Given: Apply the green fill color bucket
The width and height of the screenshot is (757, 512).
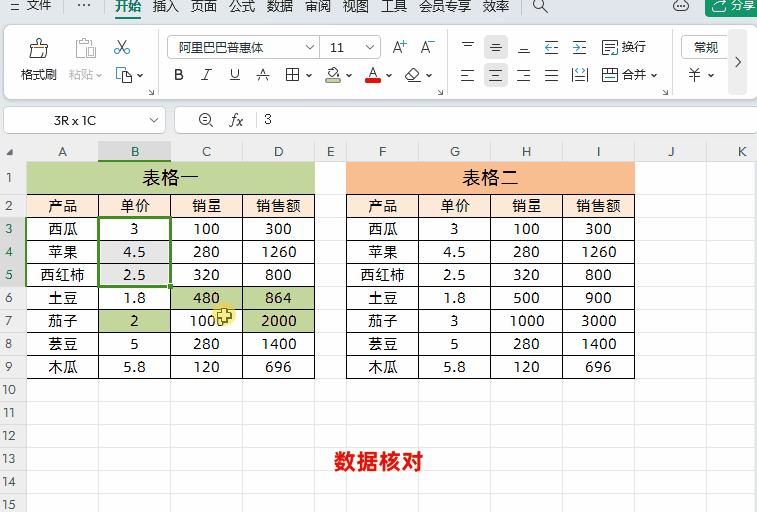Looking at the screenshot, I should (x=333, y=75).
